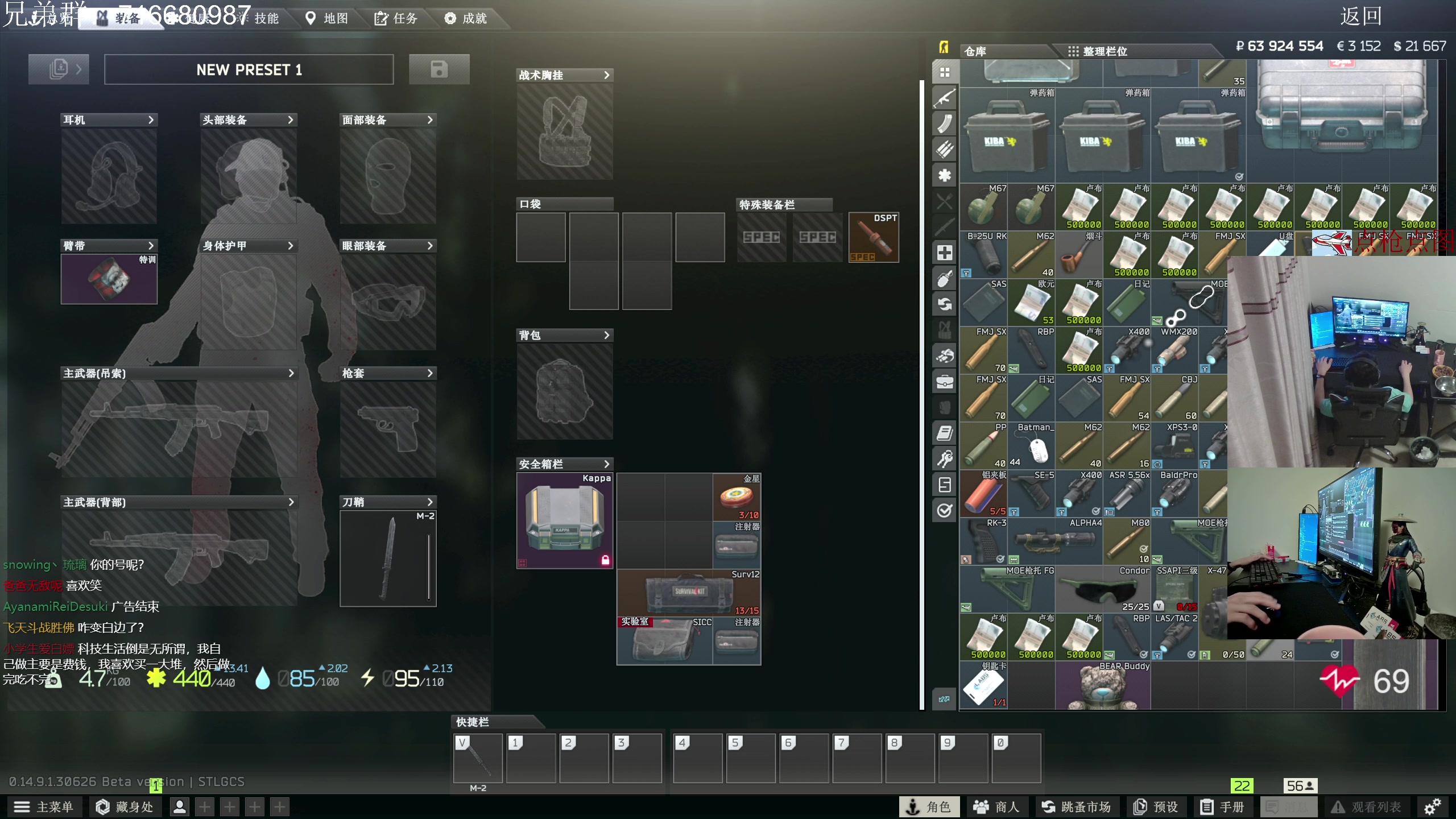The width and height of the screenshot is (1456, 819).
Task: Select the Kappa secure container
Action: [564, 520]
